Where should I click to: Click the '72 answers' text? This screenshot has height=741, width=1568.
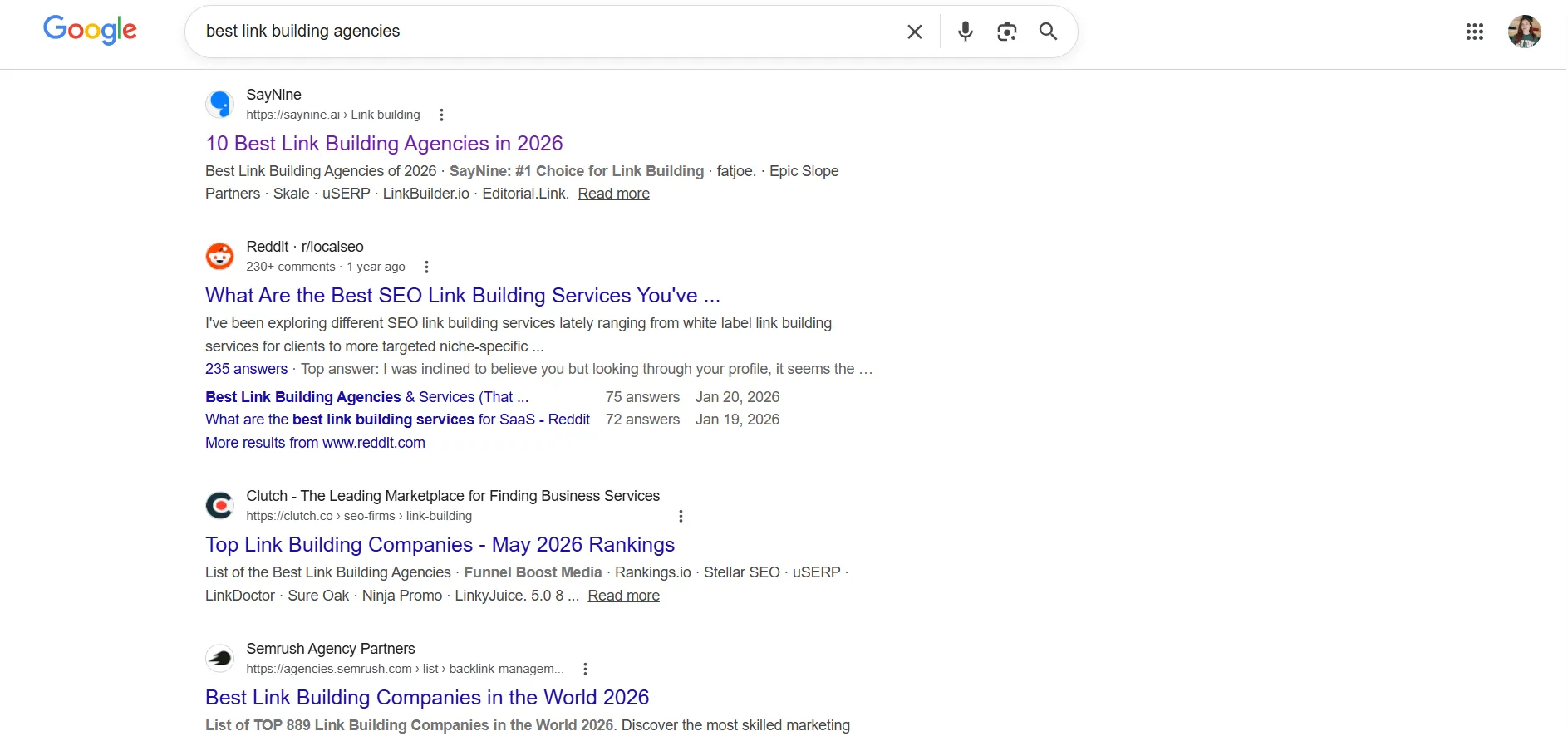pyautogui.click(x=642, y=420)
